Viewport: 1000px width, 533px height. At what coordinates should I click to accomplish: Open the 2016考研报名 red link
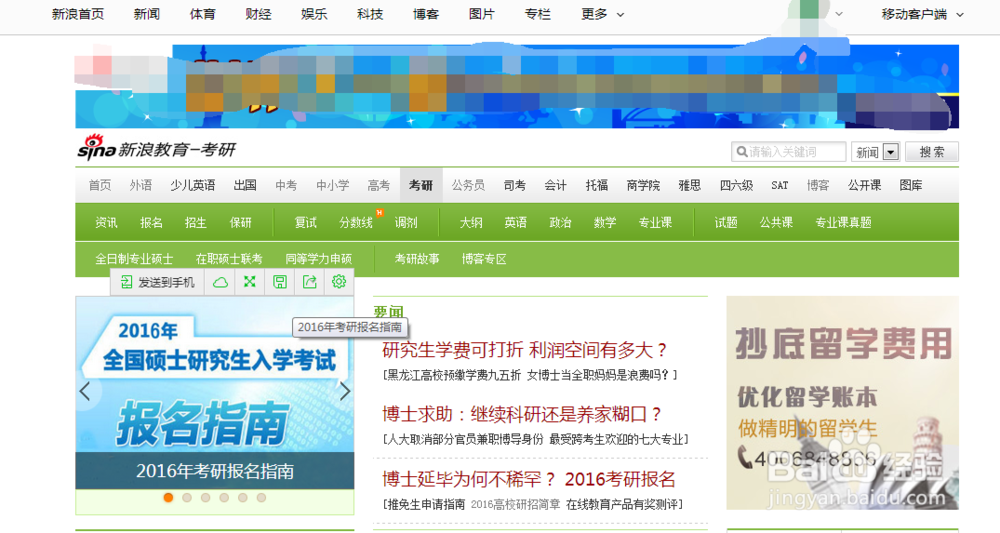point(620,478)
